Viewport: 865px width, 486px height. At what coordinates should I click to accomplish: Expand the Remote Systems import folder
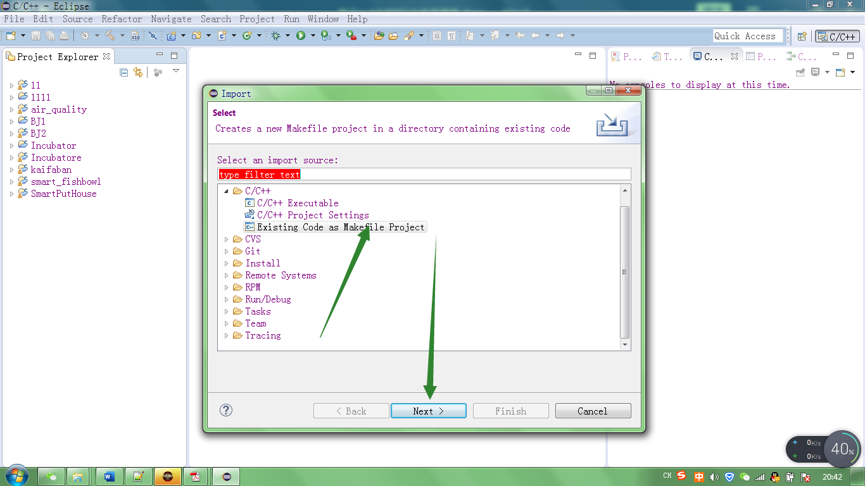[x=226, y=275]
